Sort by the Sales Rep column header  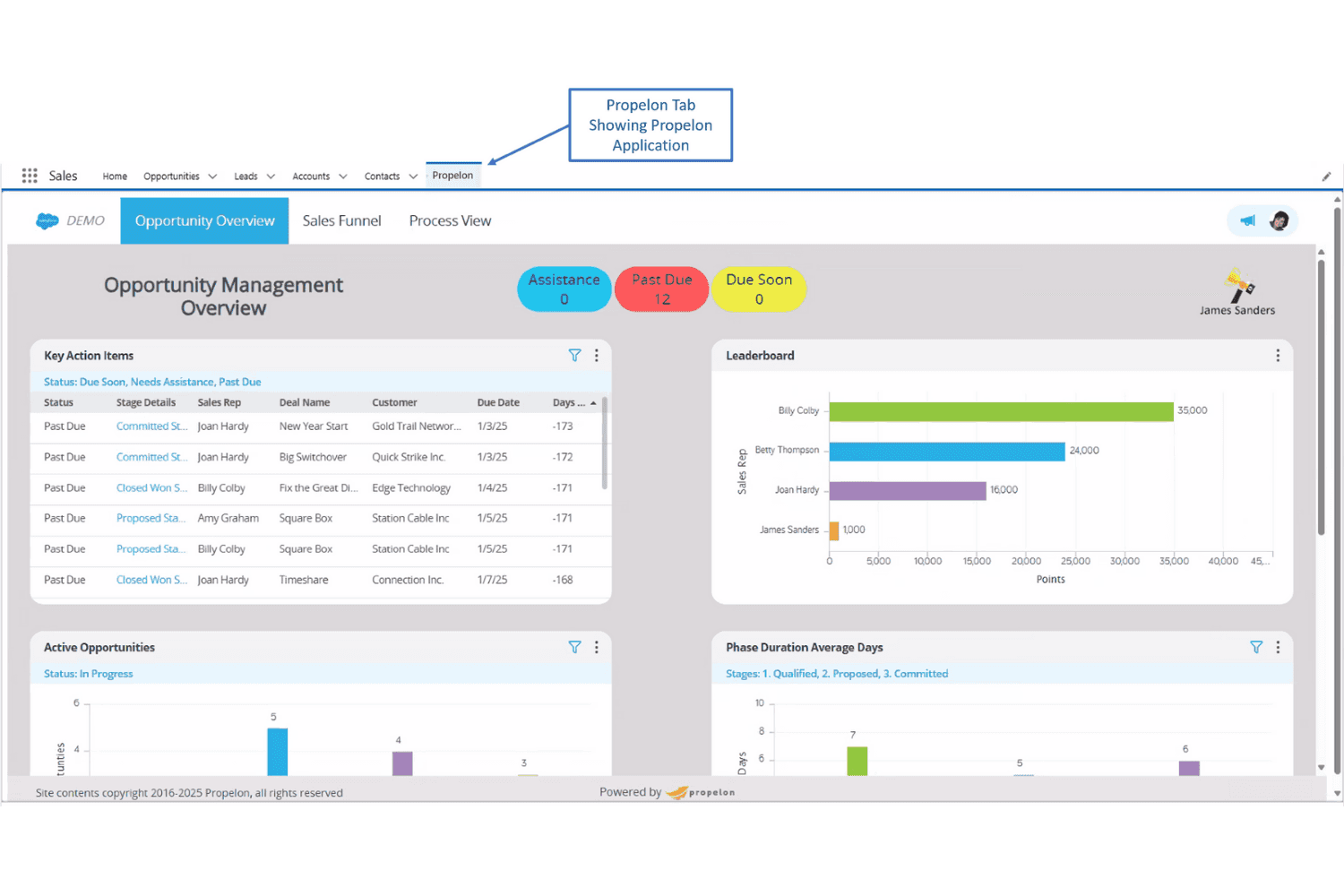(x=220, y=403)
